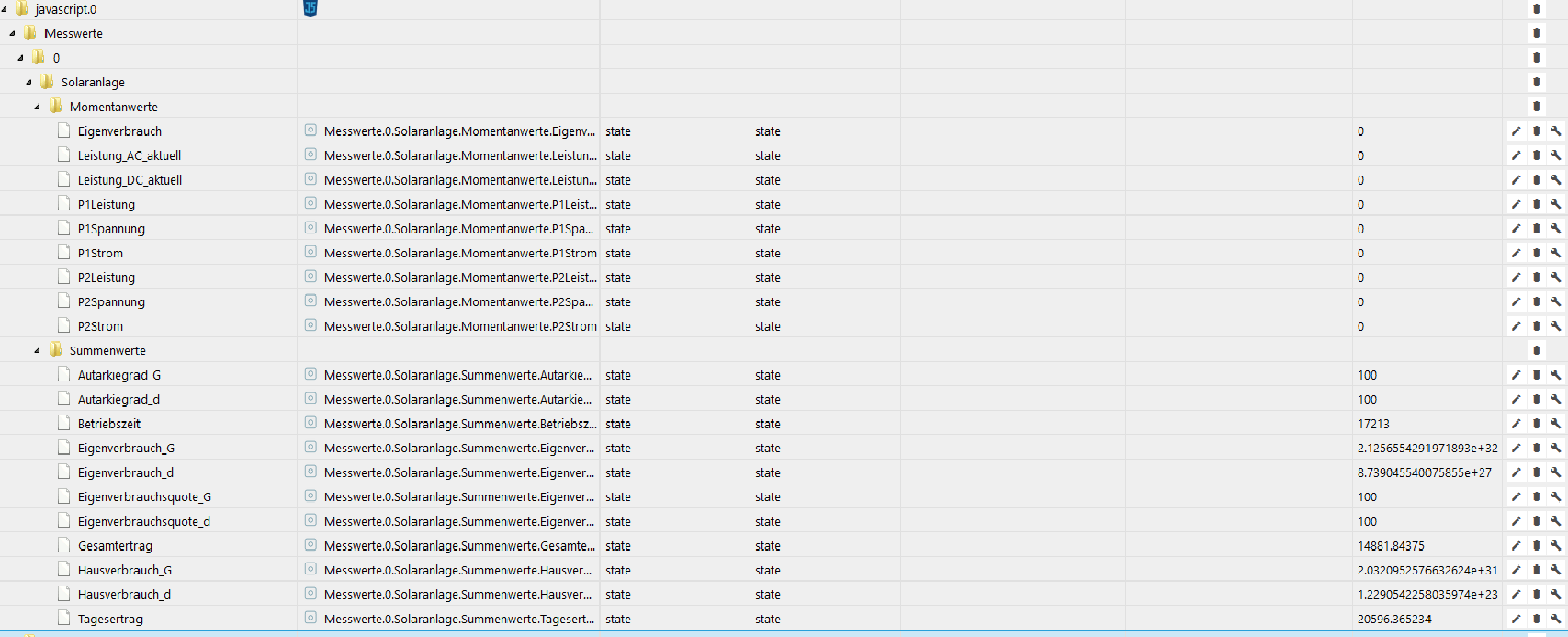Edit the Eigenverbrauch_G object
This screenshot has height=637, width=1568.
tap(1516, 448)
